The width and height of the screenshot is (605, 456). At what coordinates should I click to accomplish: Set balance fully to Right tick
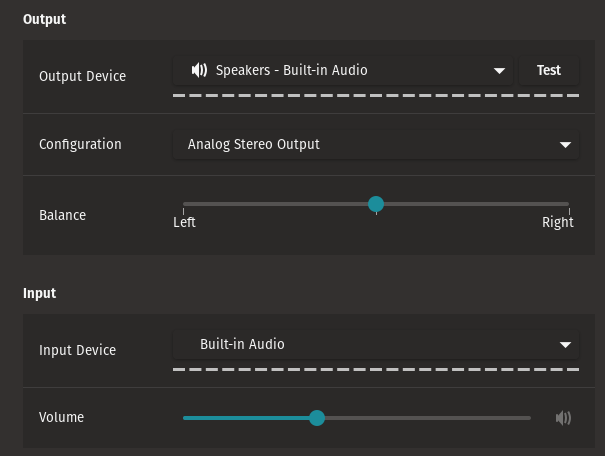(569, 211)
